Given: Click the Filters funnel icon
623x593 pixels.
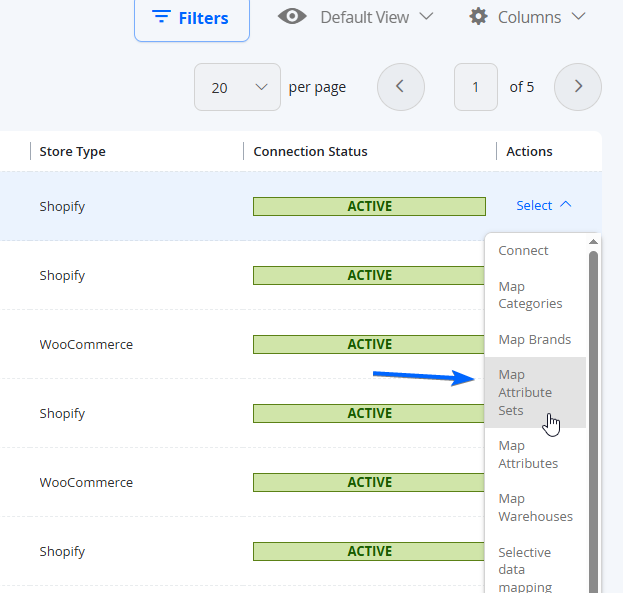Looking at the screenshot, I should (161, 17).
